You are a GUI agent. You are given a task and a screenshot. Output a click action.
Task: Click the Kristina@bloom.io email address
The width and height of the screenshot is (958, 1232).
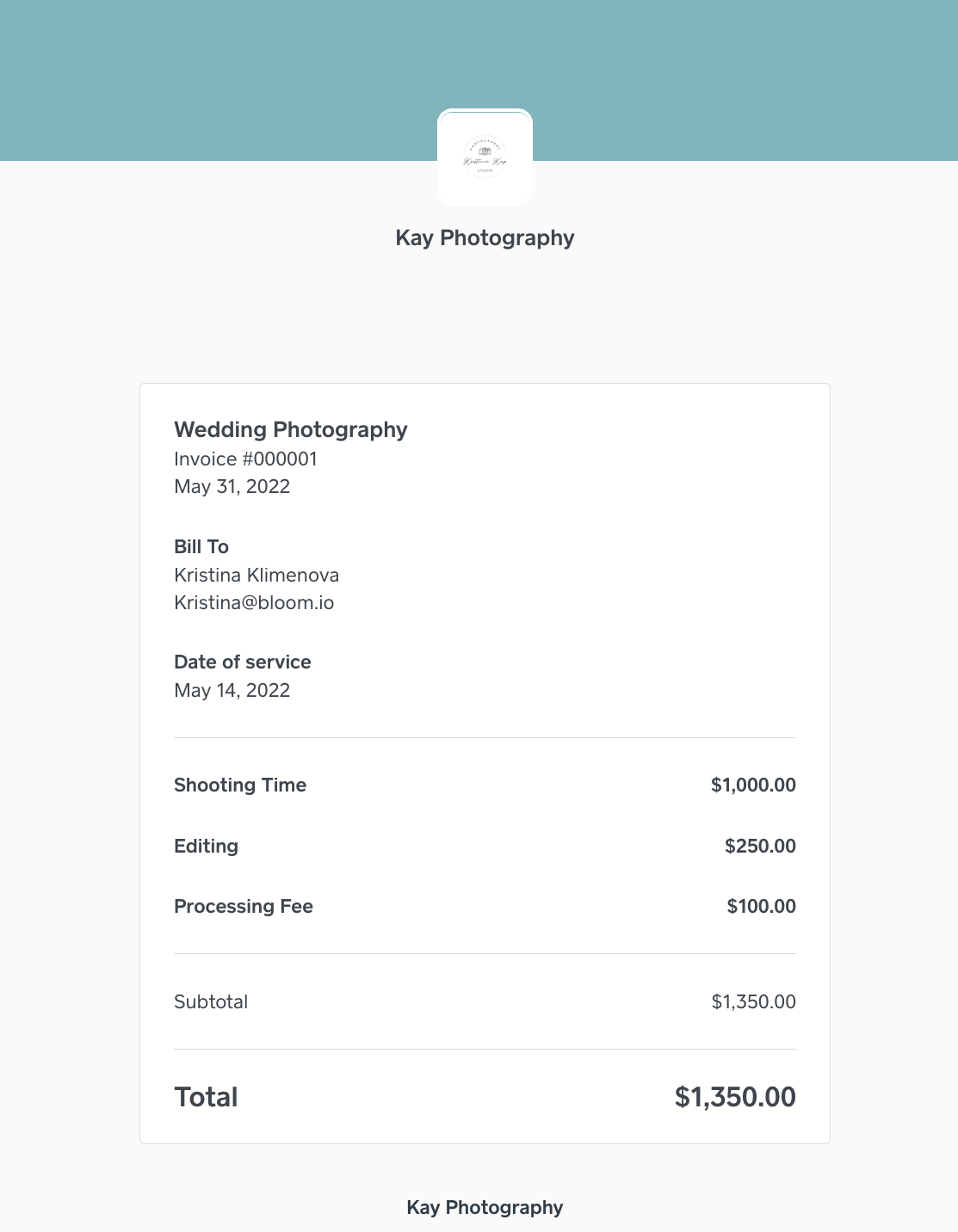point(254,602)
